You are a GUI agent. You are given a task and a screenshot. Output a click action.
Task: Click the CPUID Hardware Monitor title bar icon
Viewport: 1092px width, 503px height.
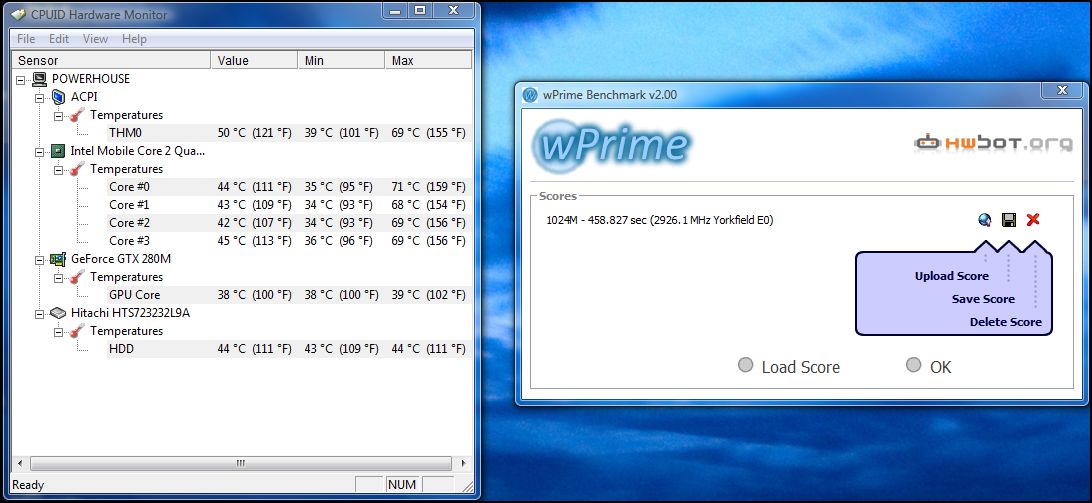point(18,14)
